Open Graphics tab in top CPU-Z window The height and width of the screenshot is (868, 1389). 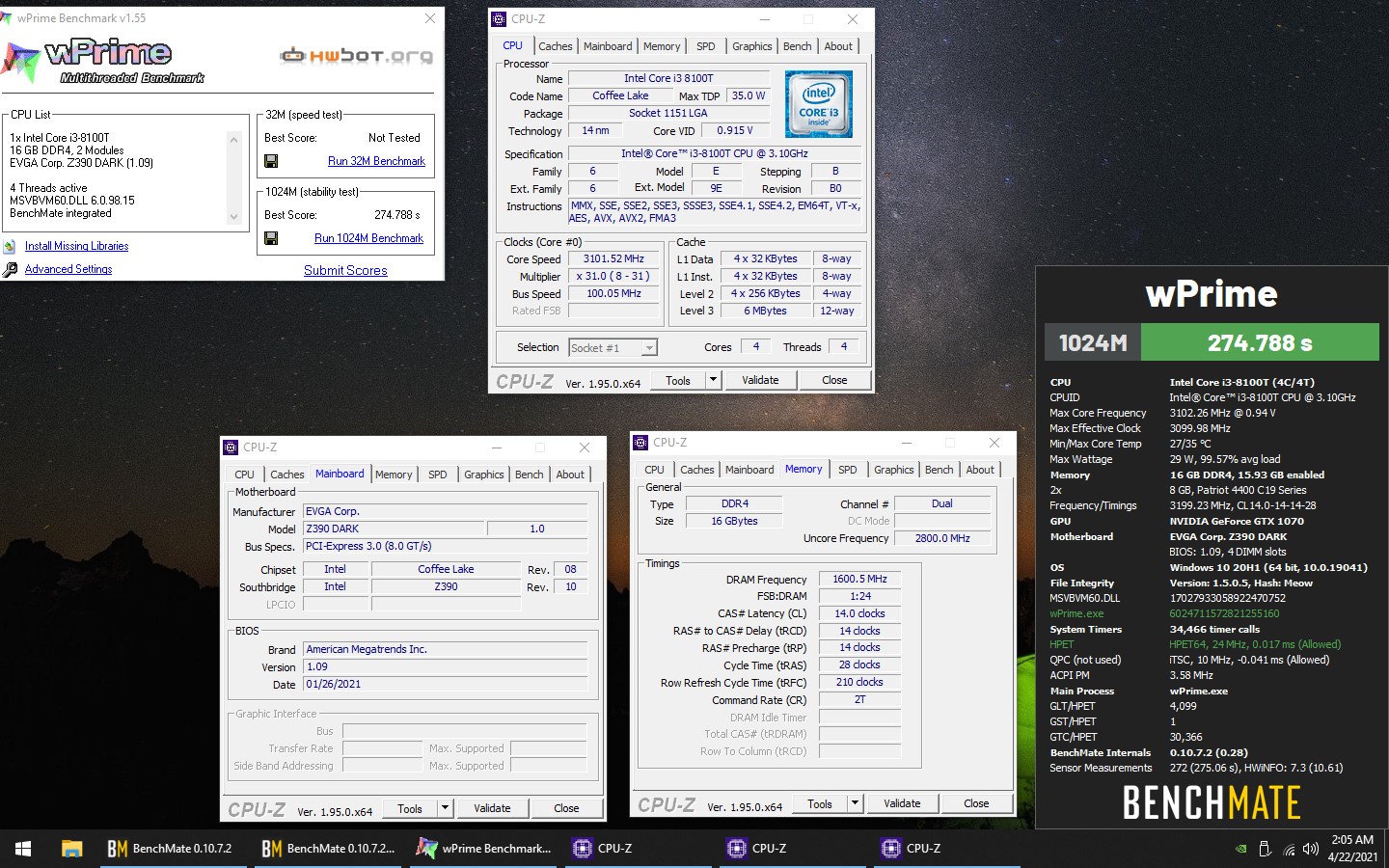[x=751, y=46]
